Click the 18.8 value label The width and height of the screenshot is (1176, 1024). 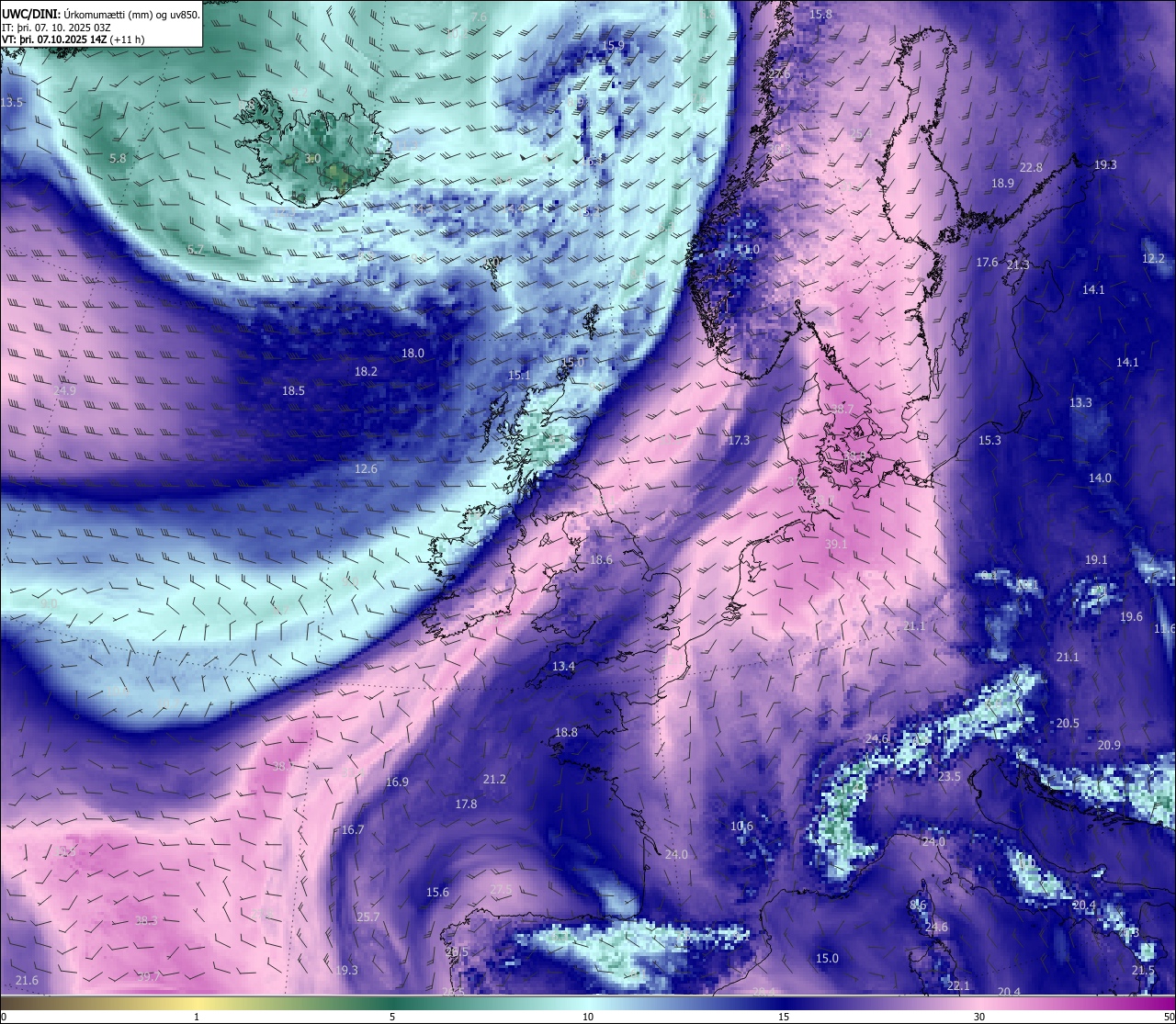click(x=566, y=733)
